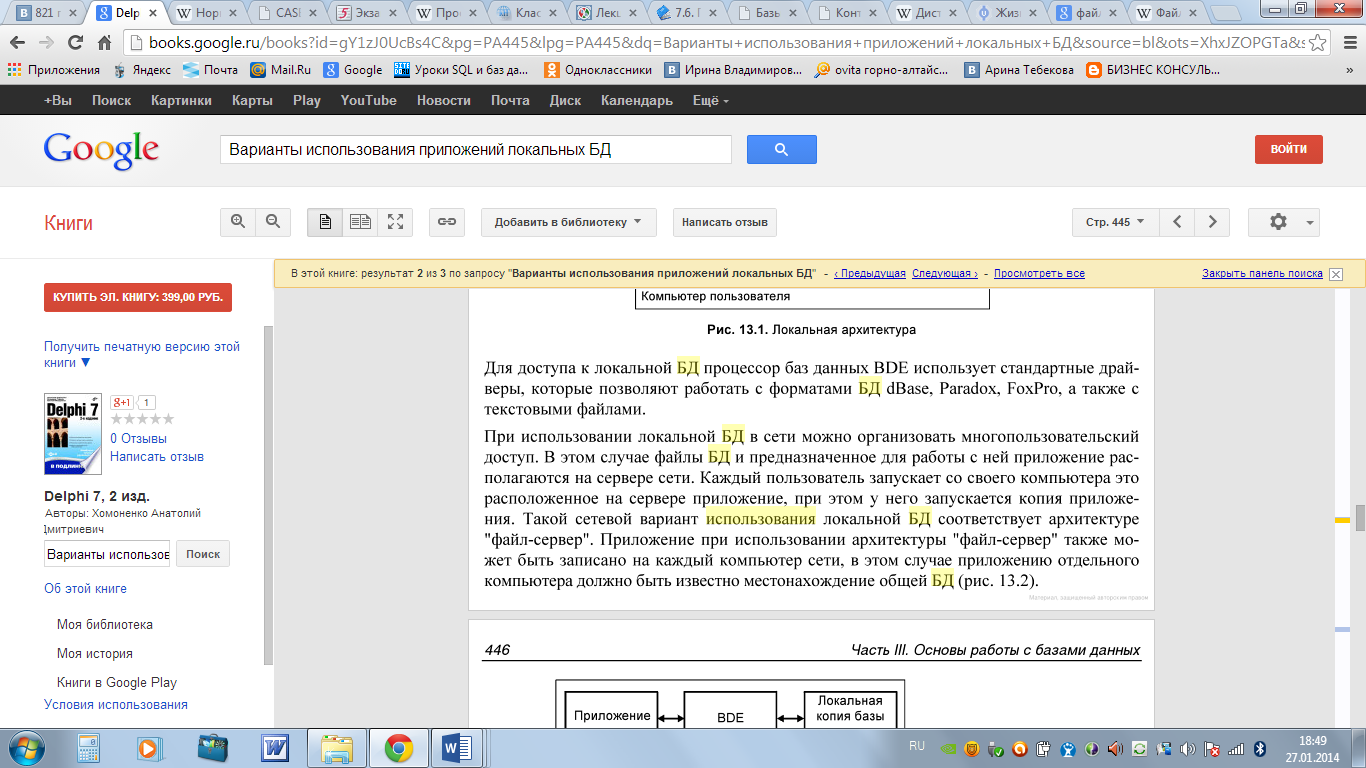Open the Яндекс bookmark
Viewport: 1366px width, 768px height.
click(x=142, y=70)
